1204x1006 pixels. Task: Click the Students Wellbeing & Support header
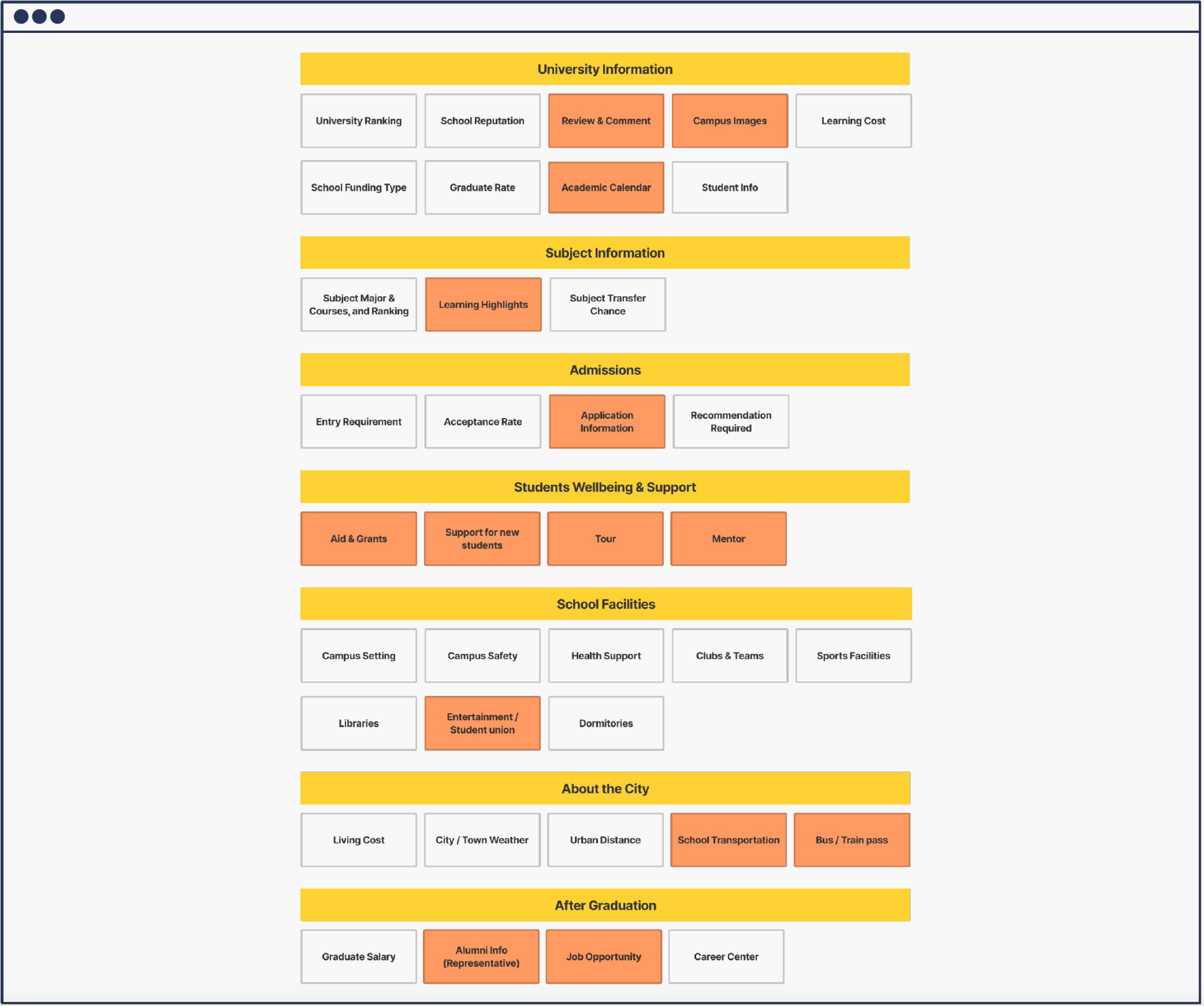(x=605, y=487)
